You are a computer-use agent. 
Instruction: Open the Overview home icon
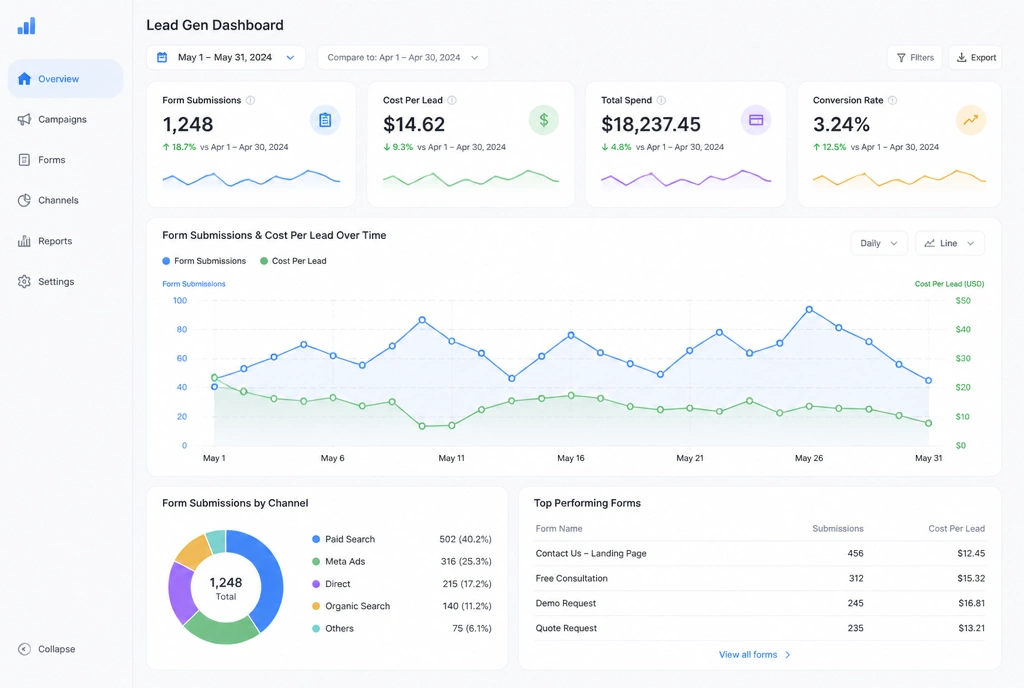pos(24,79)
